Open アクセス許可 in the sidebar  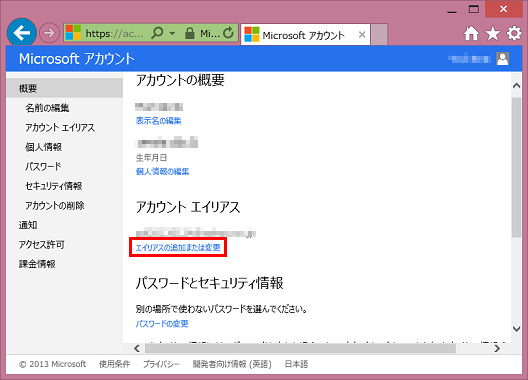(x=41, y=245)
